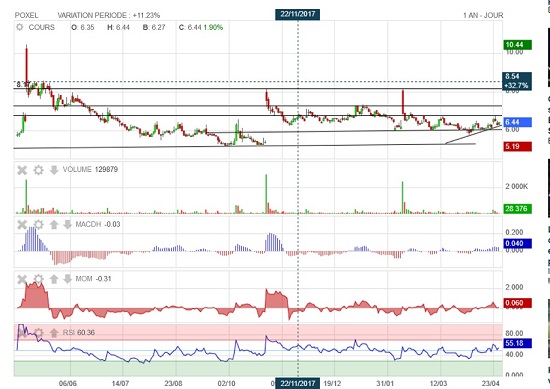Click the red 0.060 MOM value tag
This screenshot has height=389, width=550.
(518, 303)
